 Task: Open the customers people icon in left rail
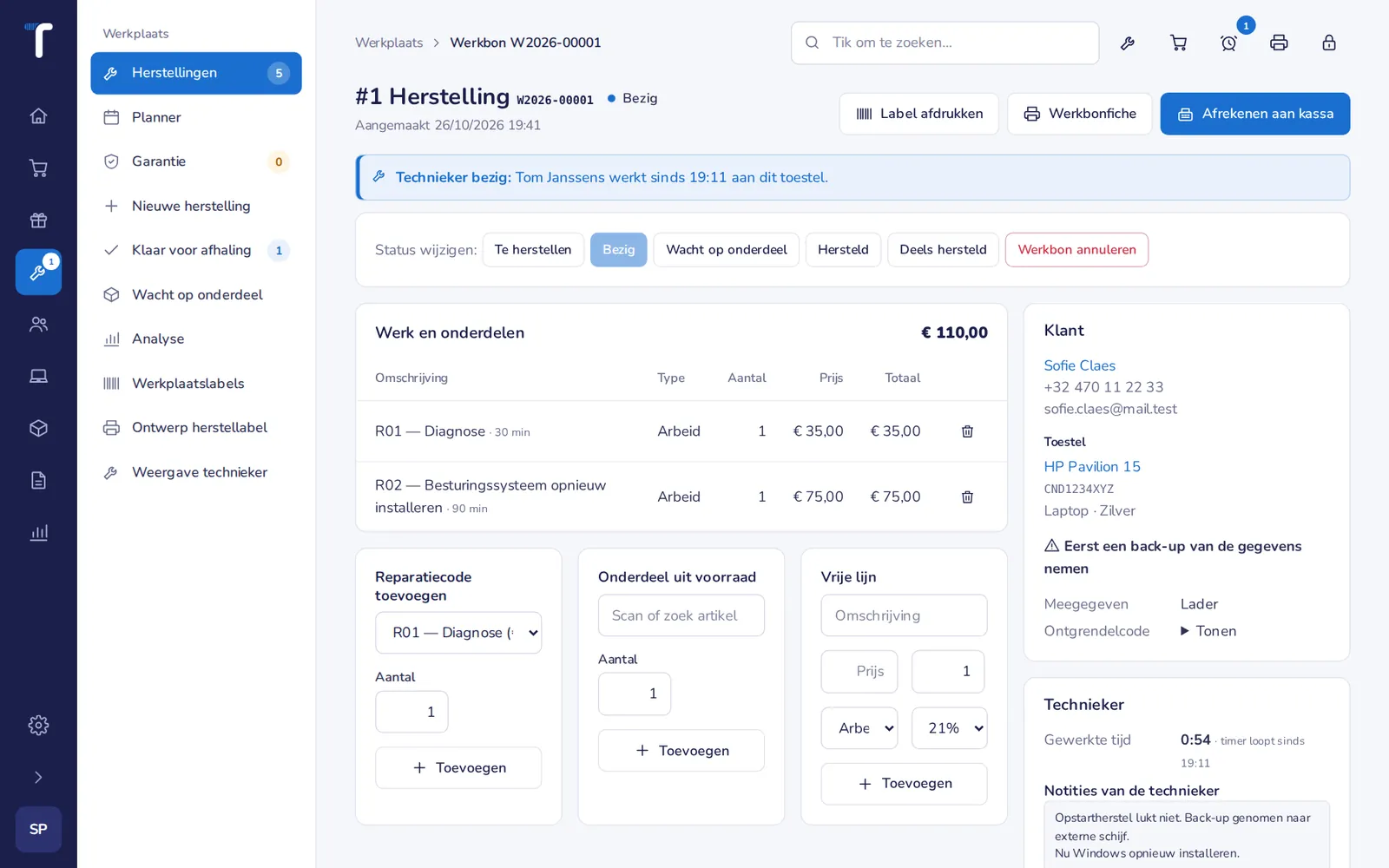tap(38, 325)
